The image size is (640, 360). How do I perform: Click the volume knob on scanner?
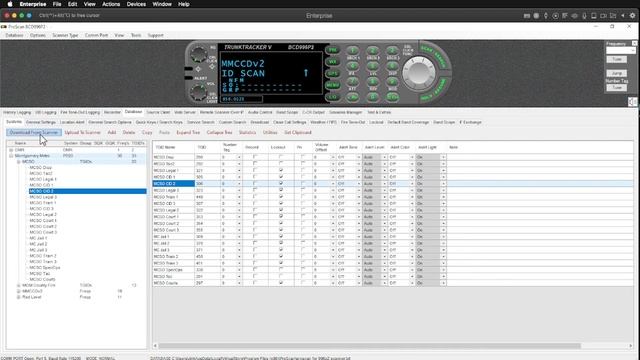[x=199, y=92]
